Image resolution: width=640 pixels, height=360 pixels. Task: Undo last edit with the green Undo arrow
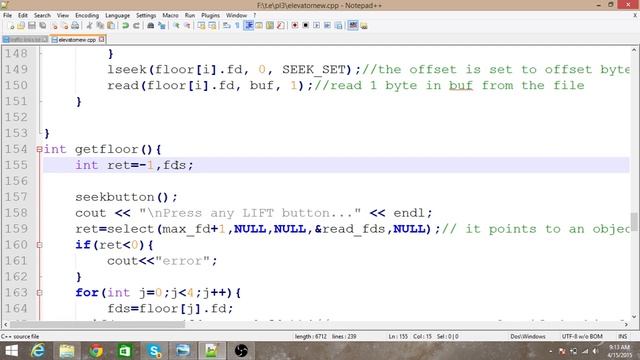(x=125, y=26)
